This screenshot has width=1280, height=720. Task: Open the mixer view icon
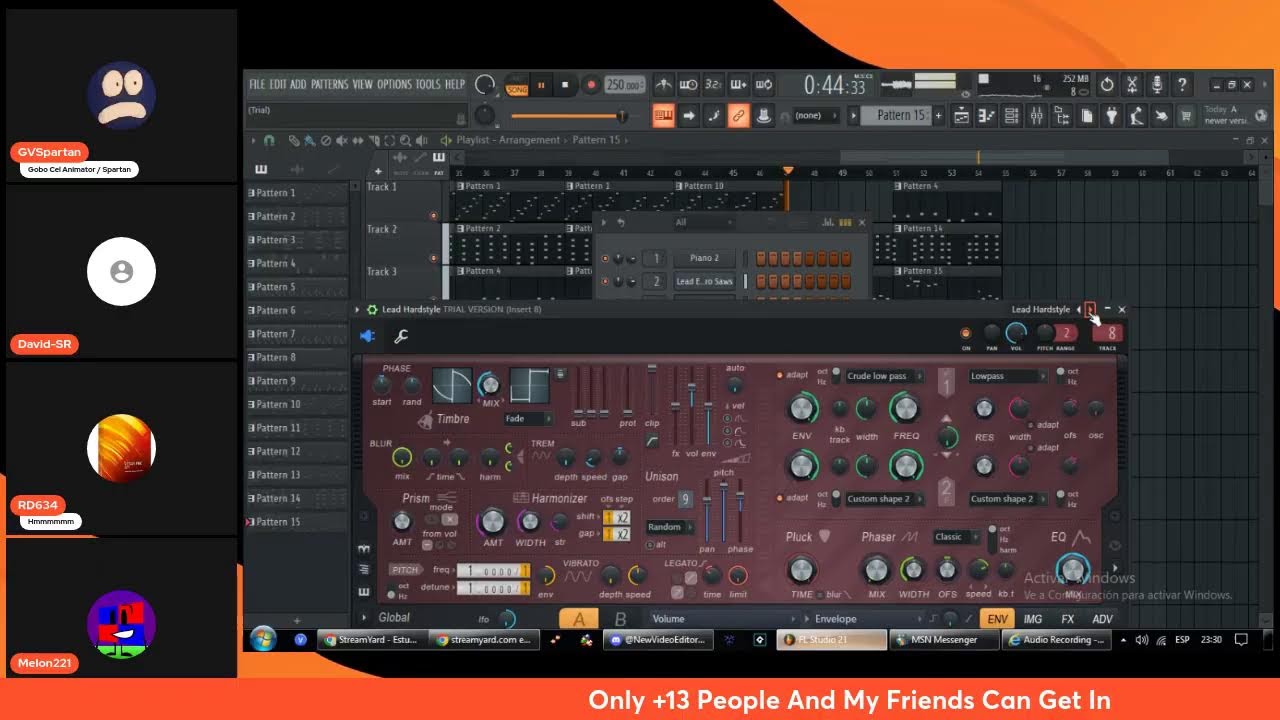[1036, 116]
